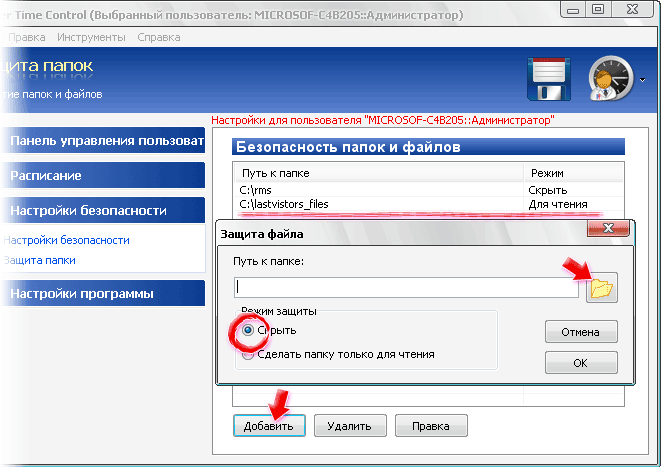
Task: Expand the dropdown arrow beside user icon
Action: 642,80
